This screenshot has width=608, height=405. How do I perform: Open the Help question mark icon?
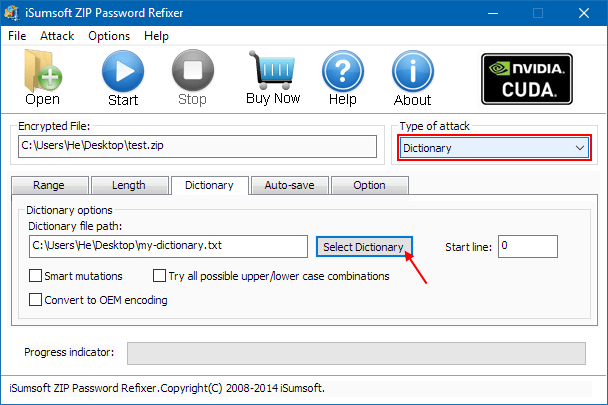tap(343, 78)
